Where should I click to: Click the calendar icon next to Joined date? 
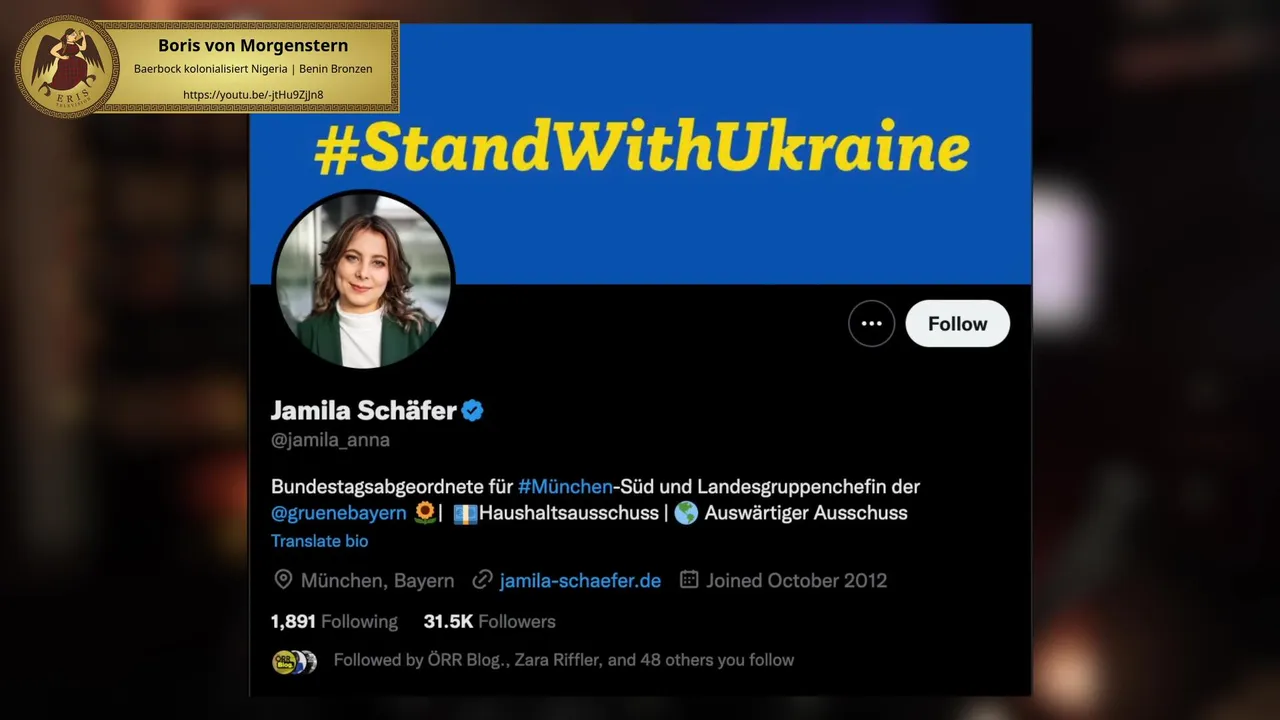click(x=689, y=580)
